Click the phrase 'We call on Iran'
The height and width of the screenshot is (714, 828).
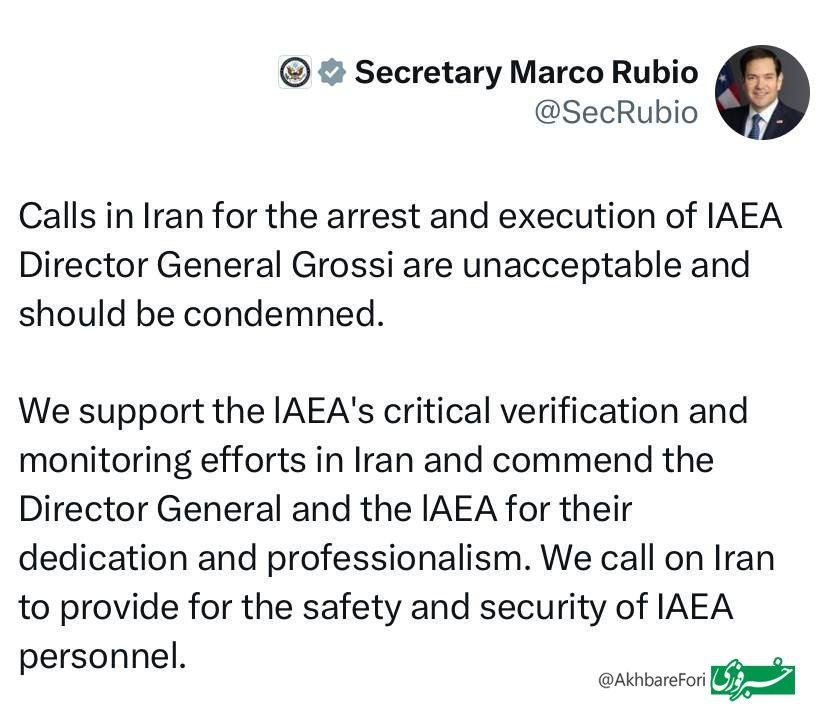(657, 558)
